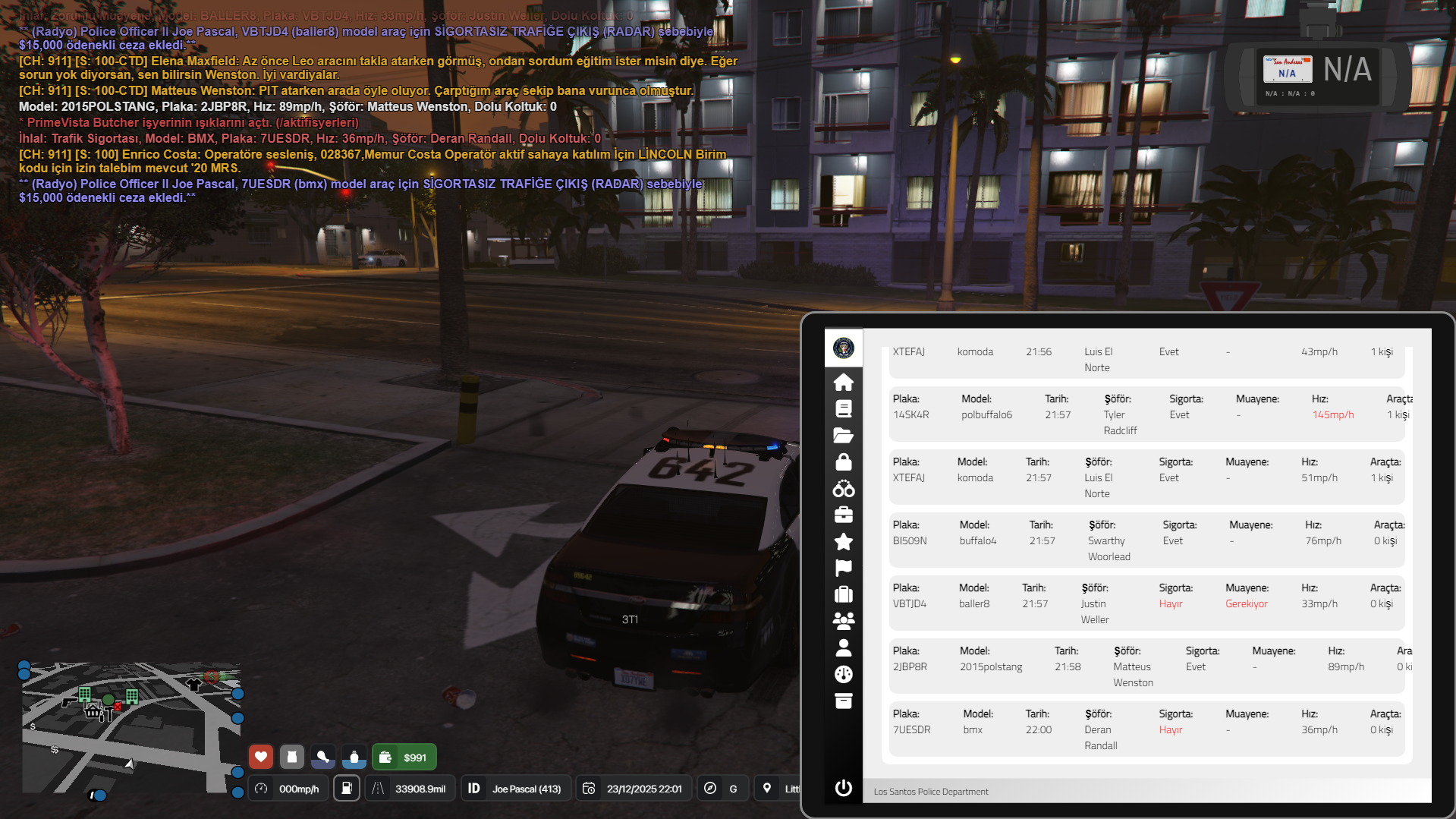The height and width of the screenshot is (819, 1456).
Task: Open the speed gauge radar icon in MDT
Action: (x=843, y=674)
